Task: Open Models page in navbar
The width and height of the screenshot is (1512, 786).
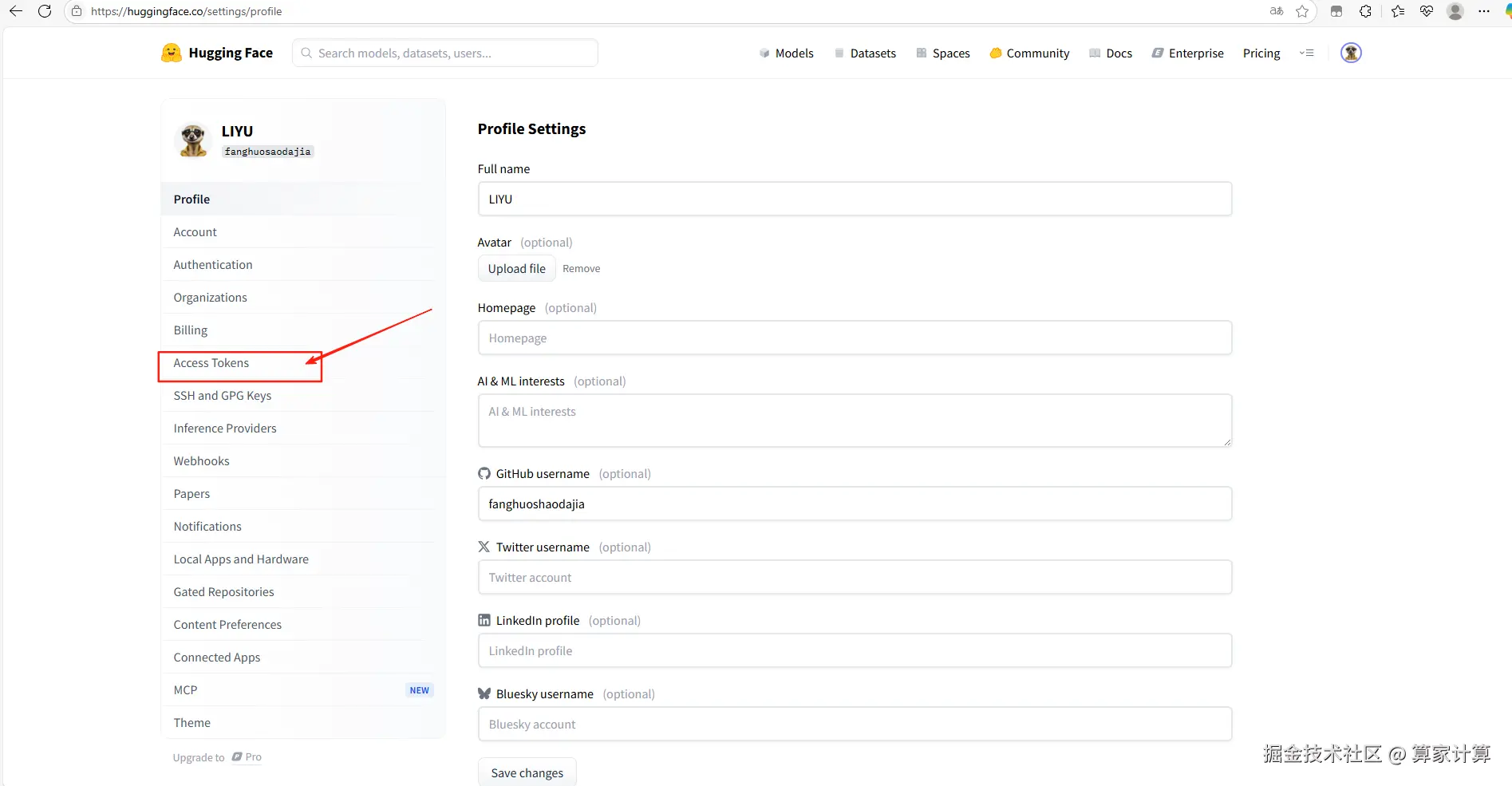Action: [x=786, y=53]
